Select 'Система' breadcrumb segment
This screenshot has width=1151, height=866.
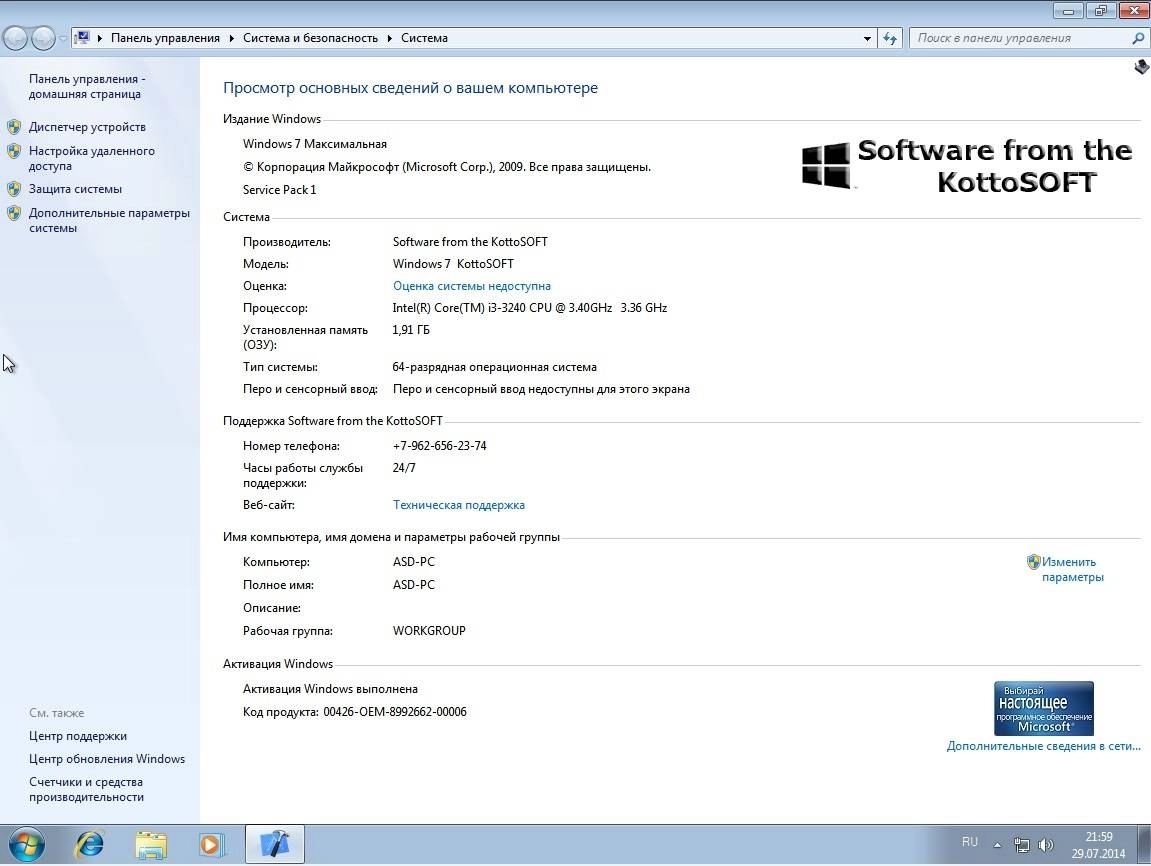coord(424,38)
